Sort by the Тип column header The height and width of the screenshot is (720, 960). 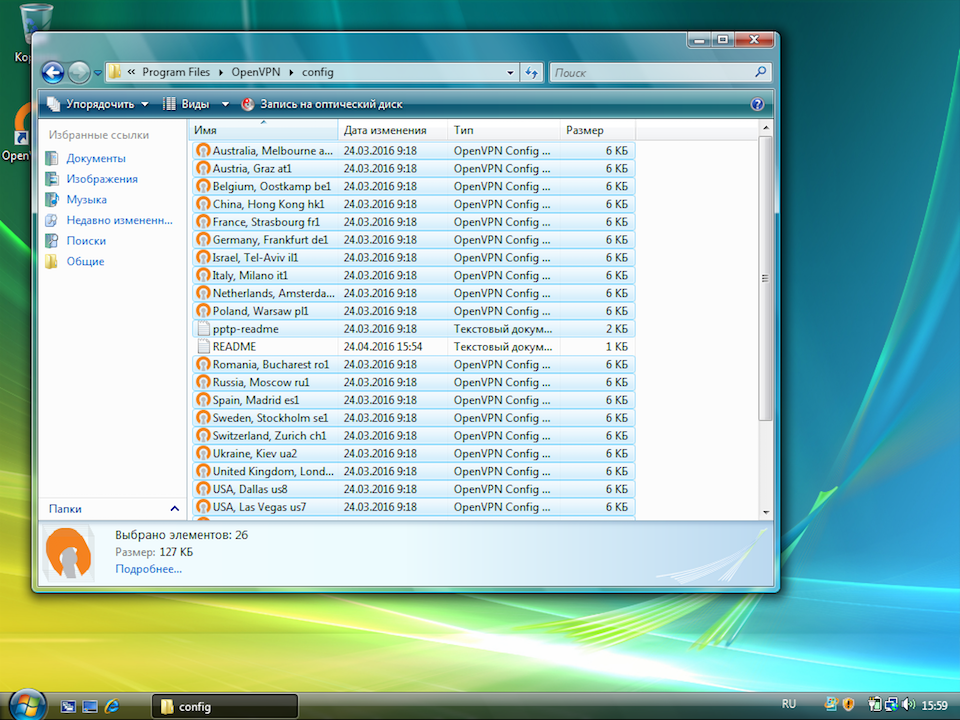pyautogui.click(x=503, y=130)
